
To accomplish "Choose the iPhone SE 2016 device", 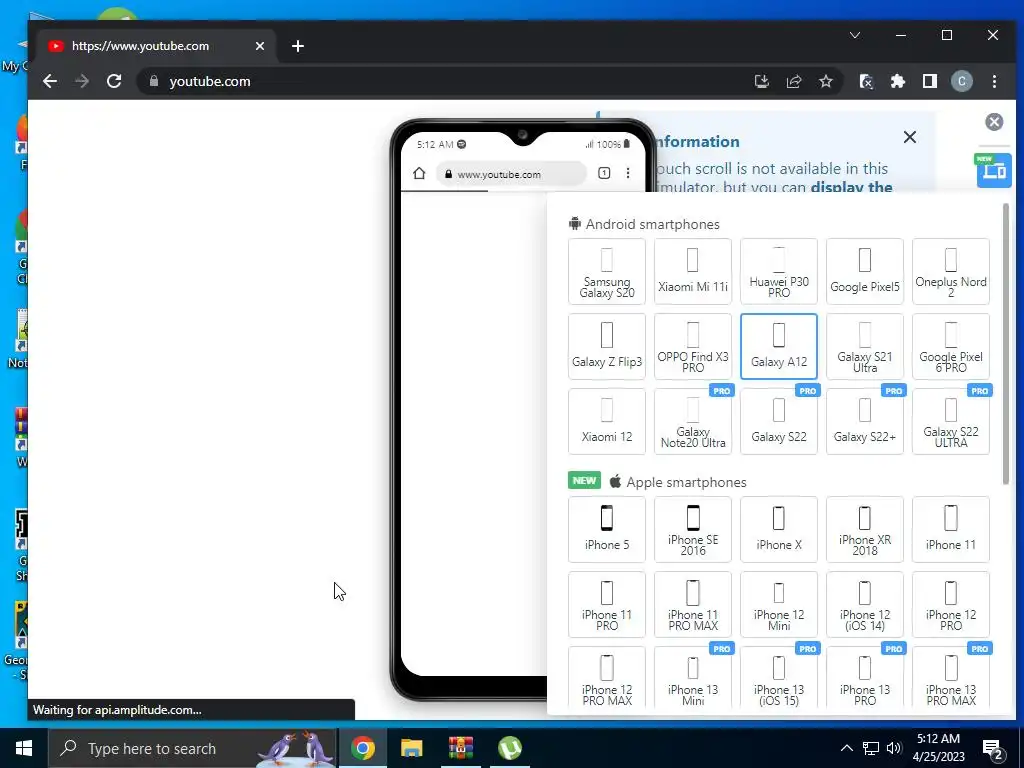I will 693,529.
